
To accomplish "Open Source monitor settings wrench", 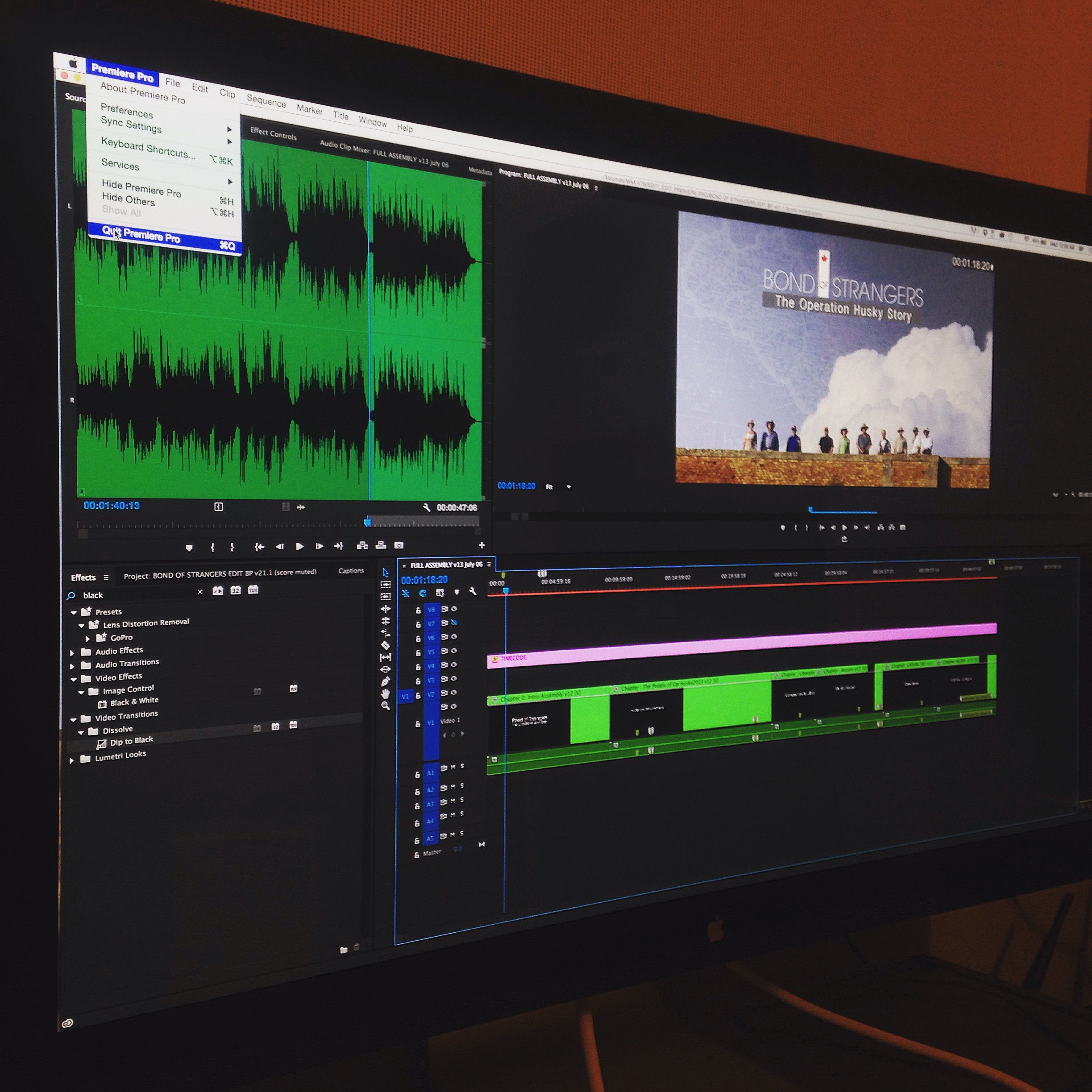I will click(426, 507).
